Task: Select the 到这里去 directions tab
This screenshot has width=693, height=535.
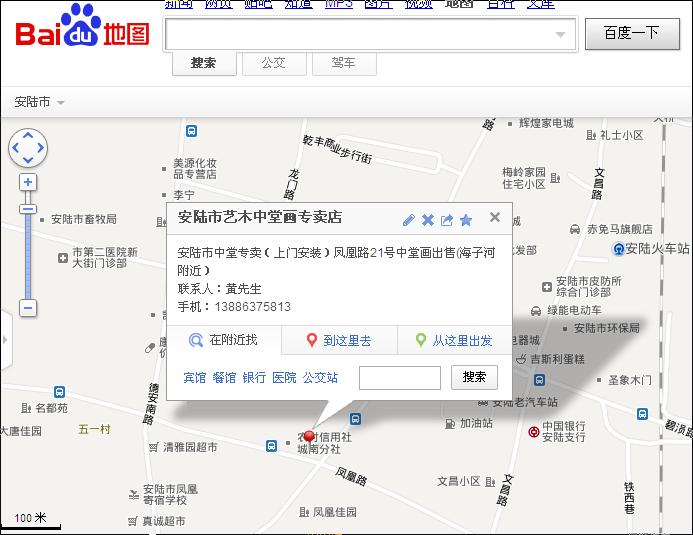Action: pos(339,340)
